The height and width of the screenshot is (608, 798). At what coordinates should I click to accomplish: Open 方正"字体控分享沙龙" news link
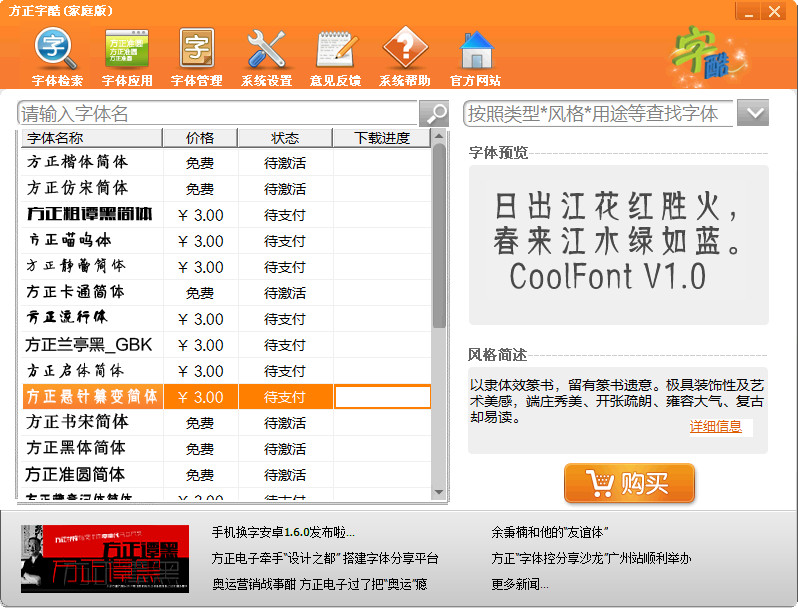click(591, 558)
